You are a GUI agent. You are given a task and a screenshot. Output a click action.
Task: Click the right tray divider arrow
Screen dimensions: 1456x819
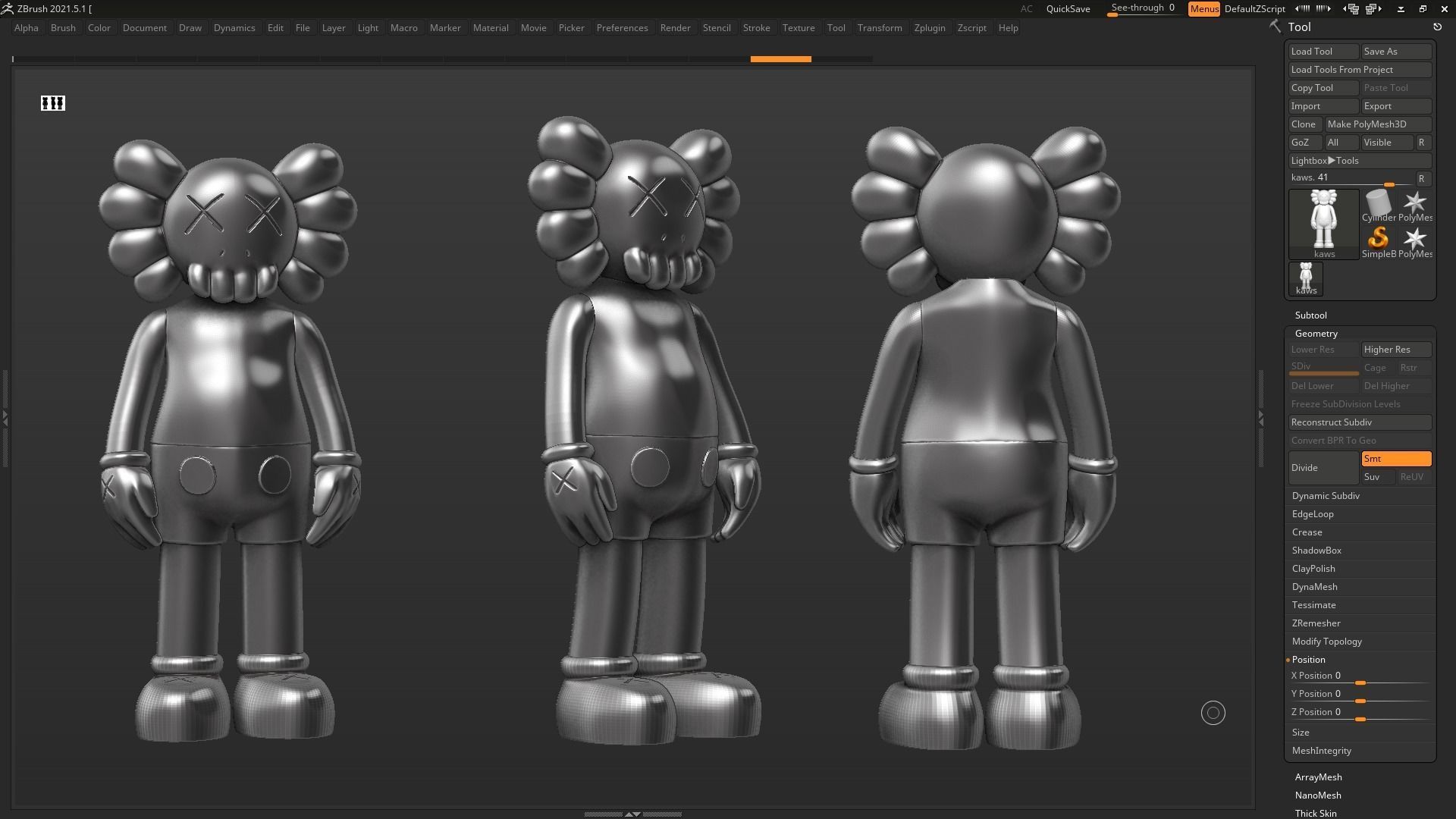pyautogui.click(x=1260, y=417)
